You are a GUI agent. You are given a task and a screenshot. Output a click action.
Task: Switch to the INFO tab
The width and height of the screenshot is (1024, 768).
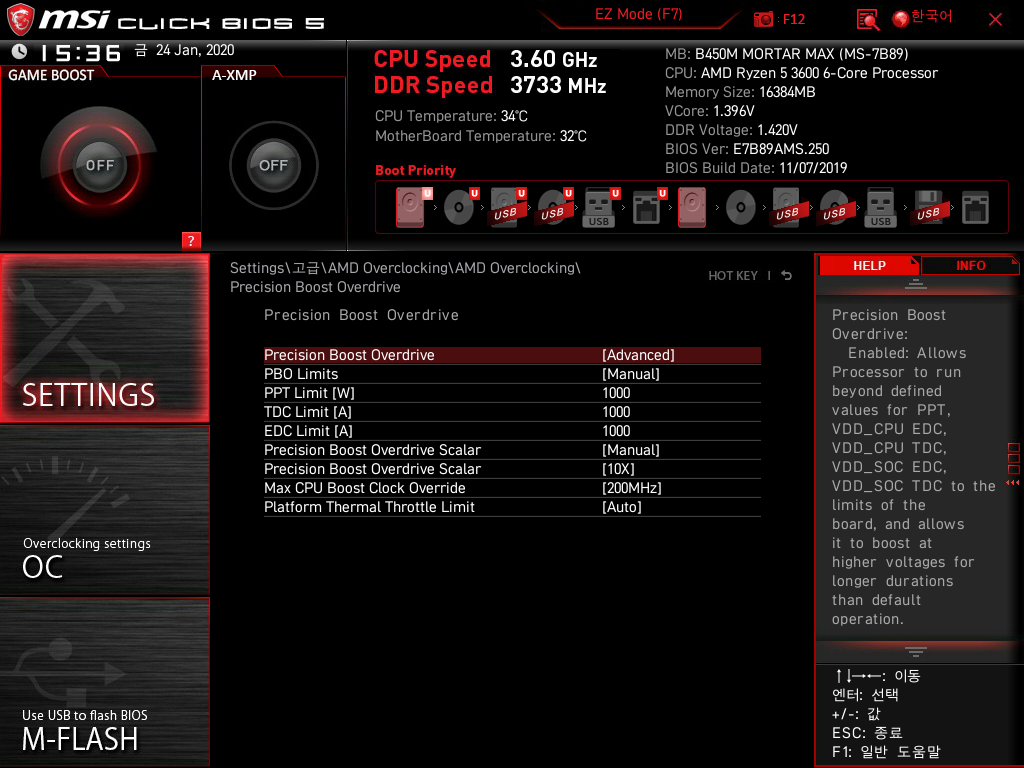coord(970,266)
